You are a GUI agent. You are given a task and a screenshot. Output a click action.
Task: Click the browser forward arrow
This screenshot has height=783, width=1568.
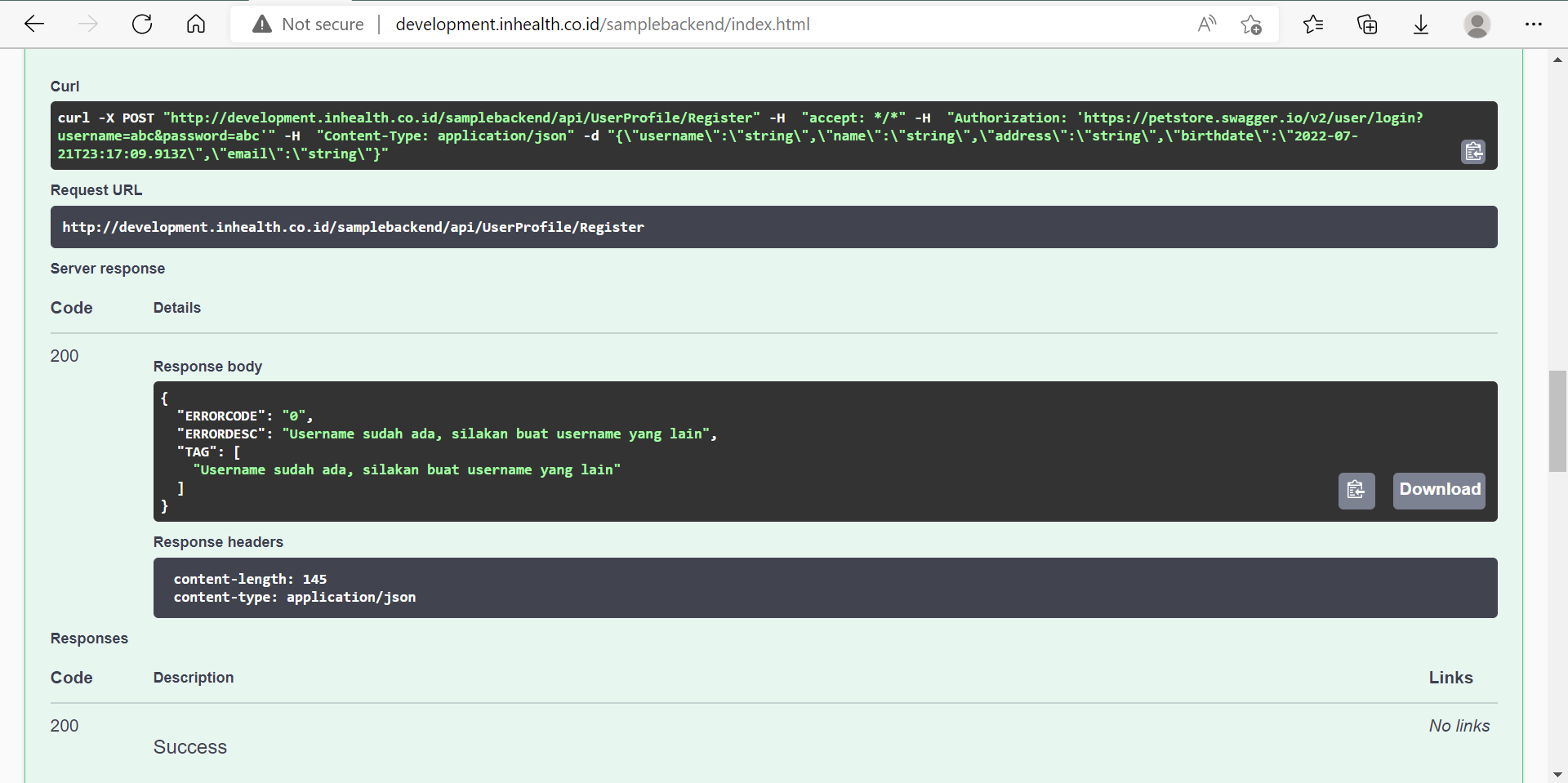(x=88, y=24)
